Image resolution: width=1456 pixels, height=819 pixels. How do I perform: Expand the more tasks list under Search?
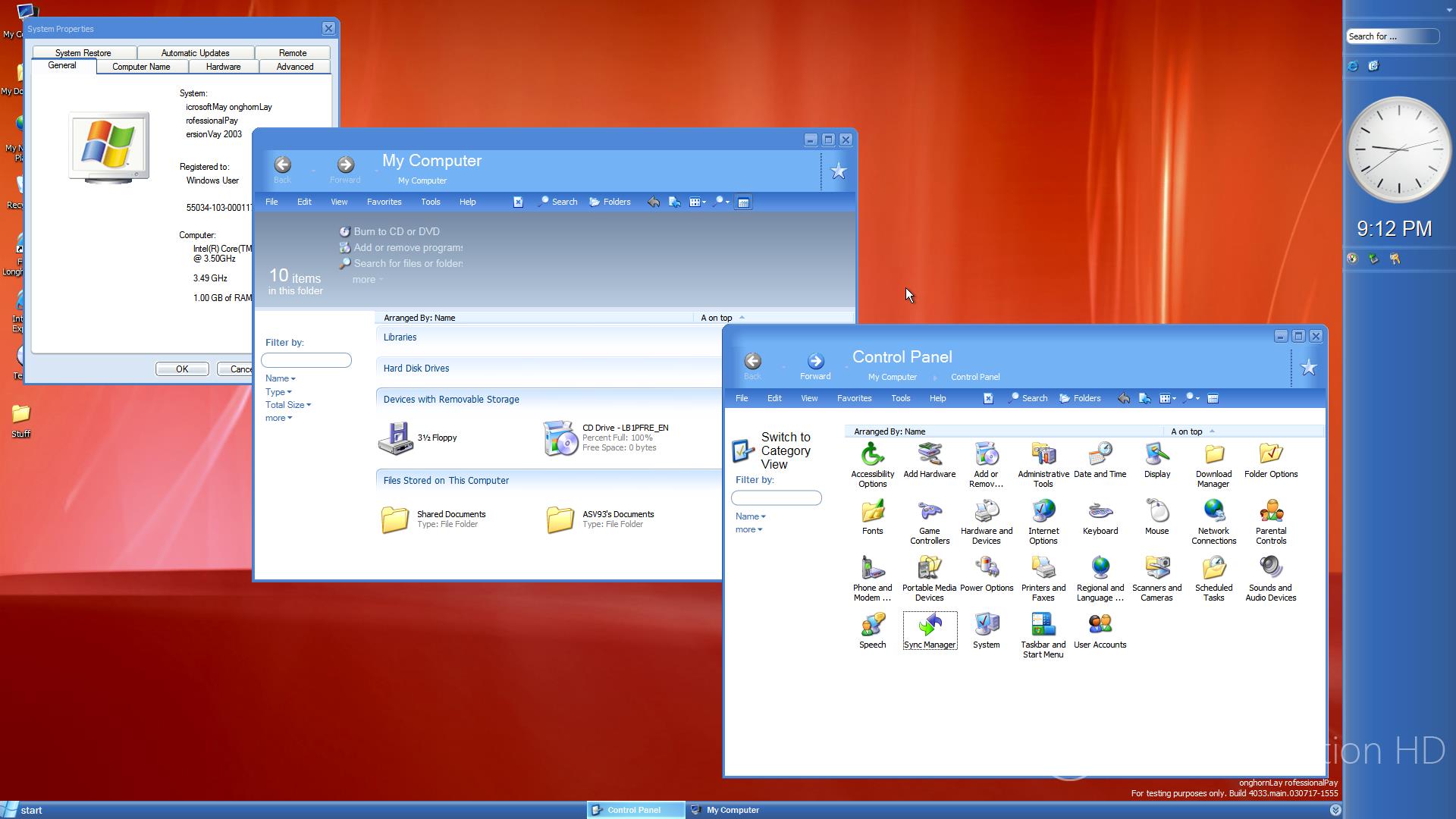click(367, 280)
